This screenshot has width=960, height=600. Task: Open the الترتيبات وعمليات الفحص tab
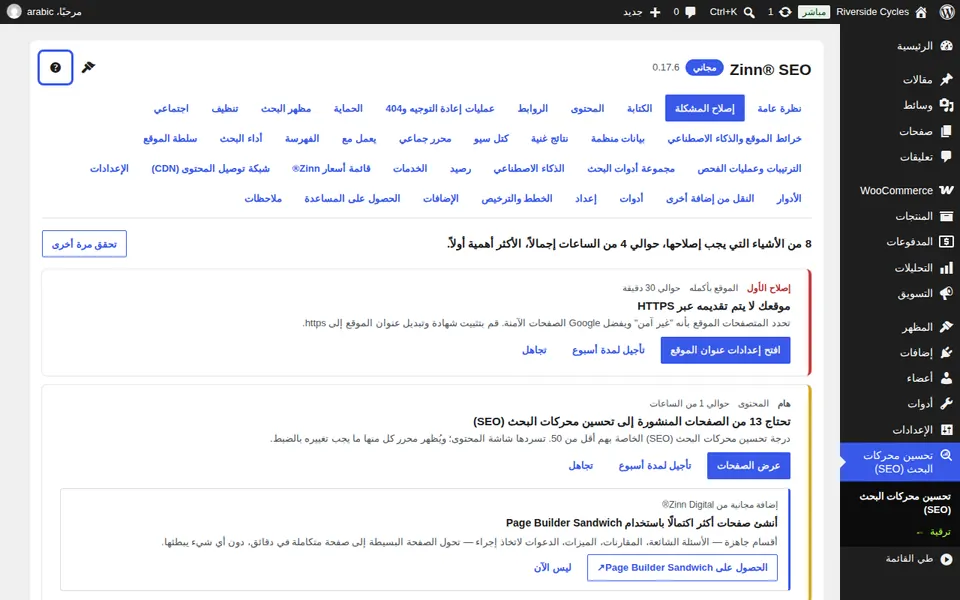(x=749, y=168)
